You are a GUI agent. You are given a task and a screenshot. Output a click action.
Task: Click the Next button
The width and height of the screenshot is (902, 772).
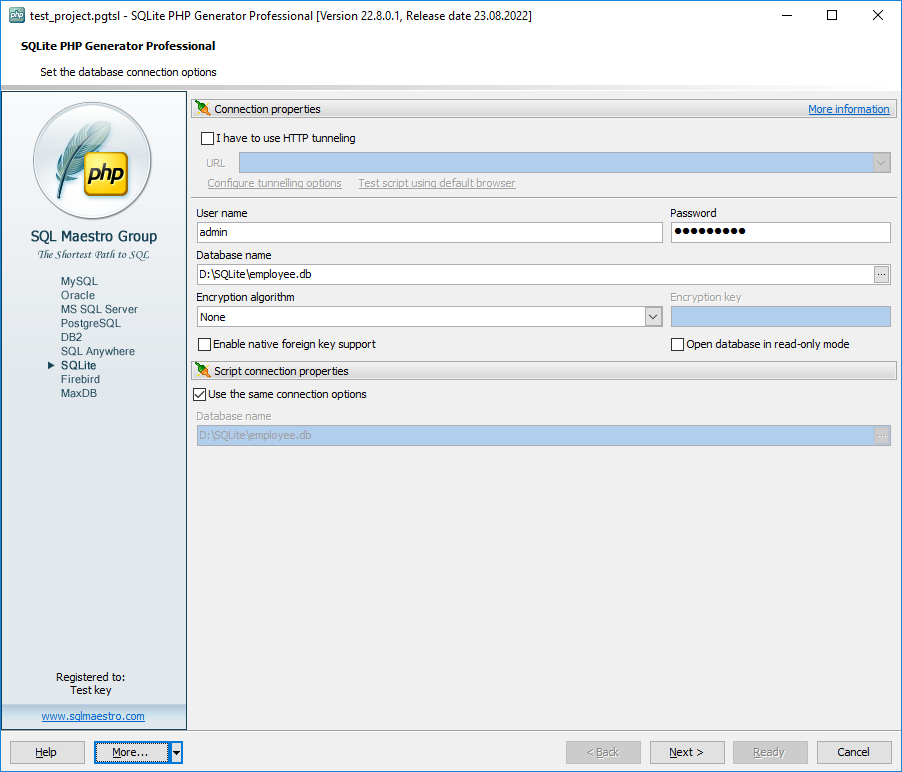pyautogui.click(x=687, y=752)
